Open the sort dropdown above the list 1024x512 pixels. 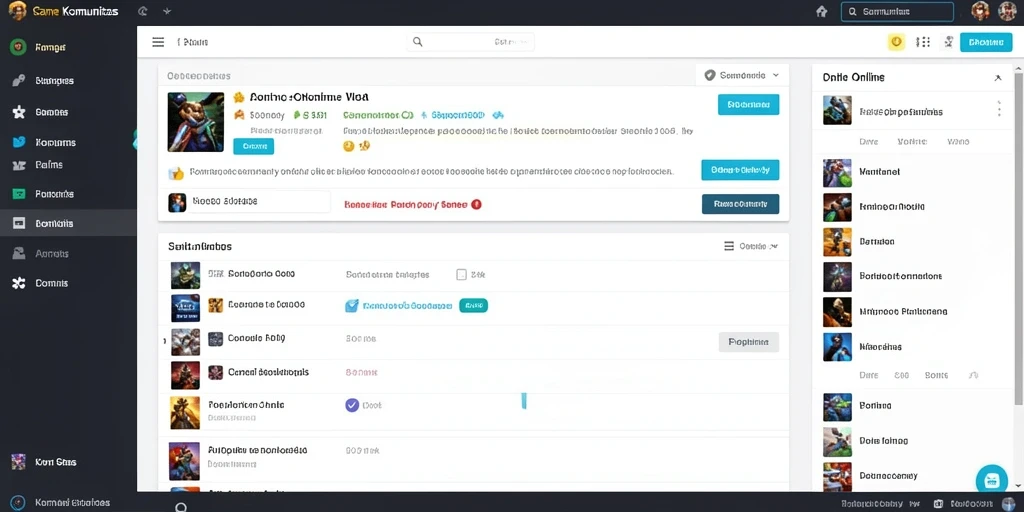[x=751, y=246]
